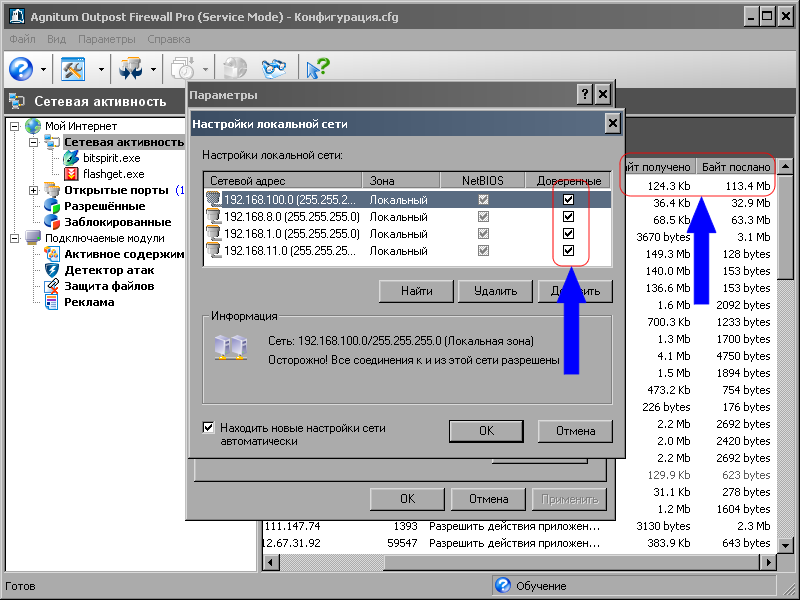Click the Защита файлов plugin icon
This screenshot has width=800, height=600.
52,286
